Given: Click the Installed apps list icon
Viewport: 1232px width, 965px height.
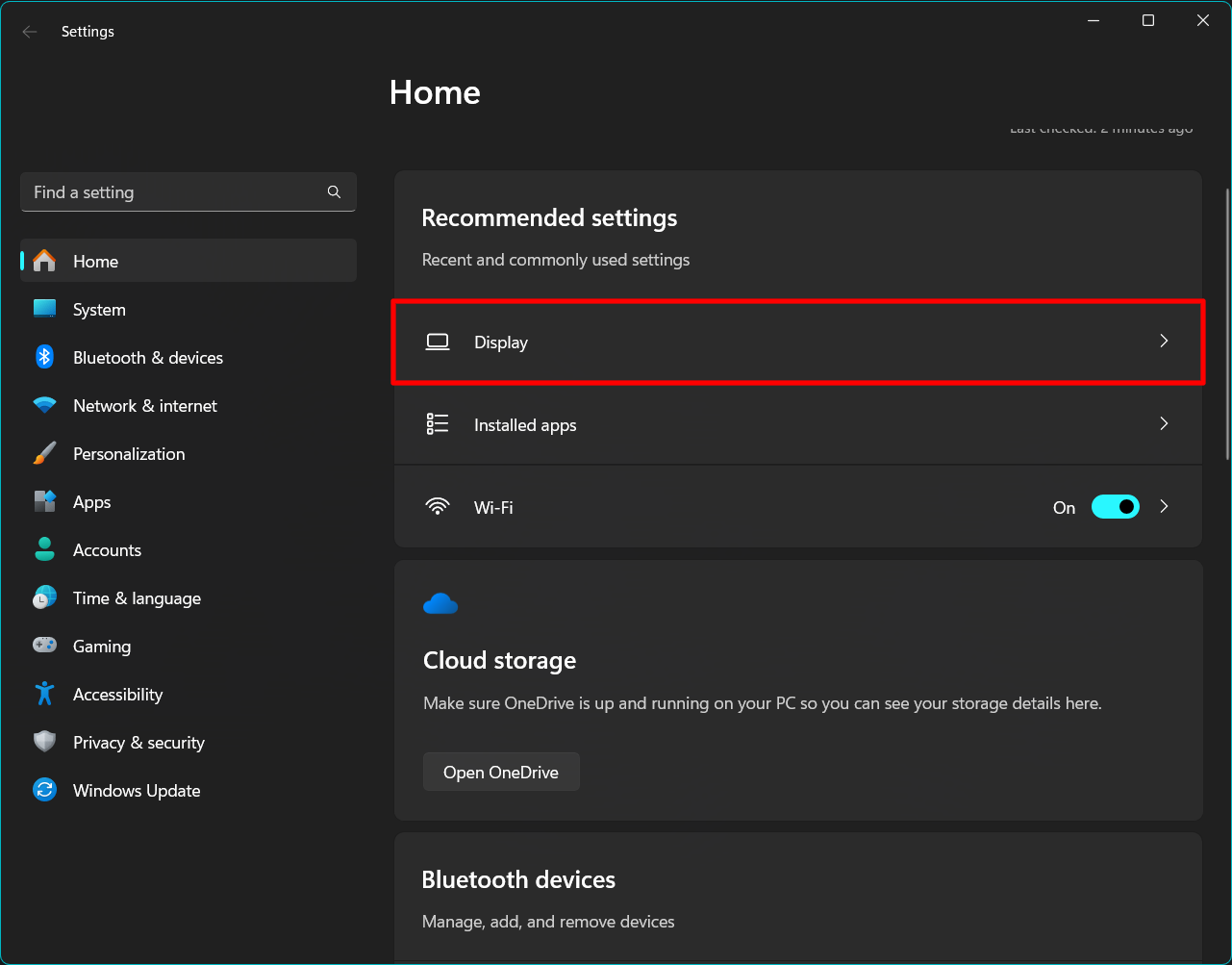Looking at the screenshot, I should tap(438, 424).
